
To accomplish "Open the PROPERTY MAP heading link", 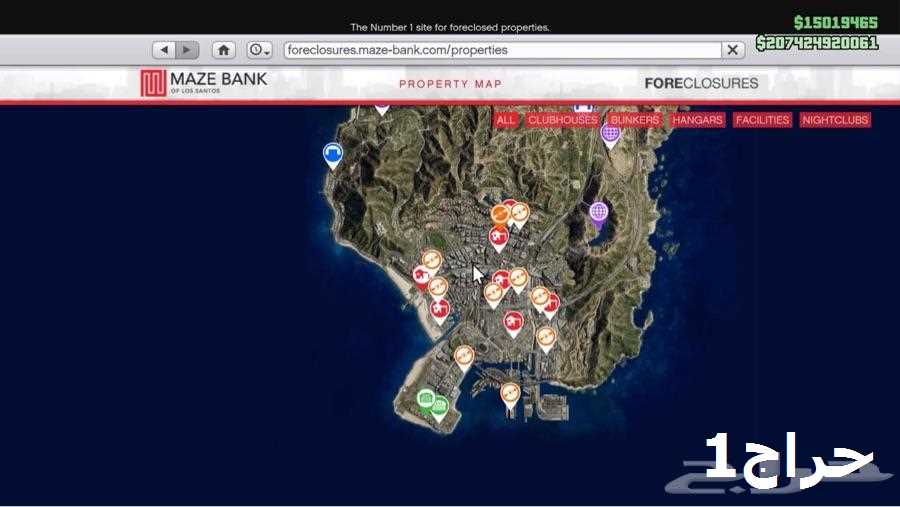I will 451,84.
